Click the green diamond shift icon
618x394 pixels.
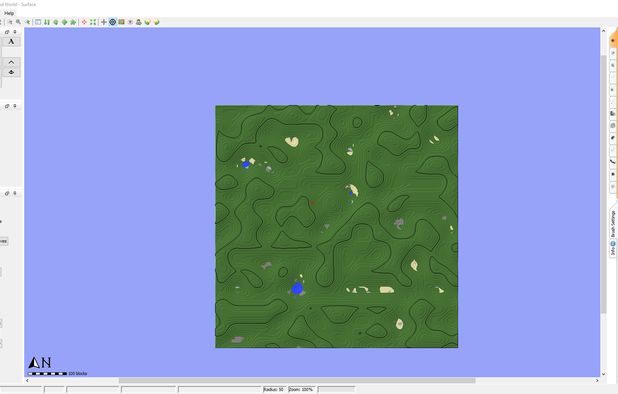[x=64, y=22]
